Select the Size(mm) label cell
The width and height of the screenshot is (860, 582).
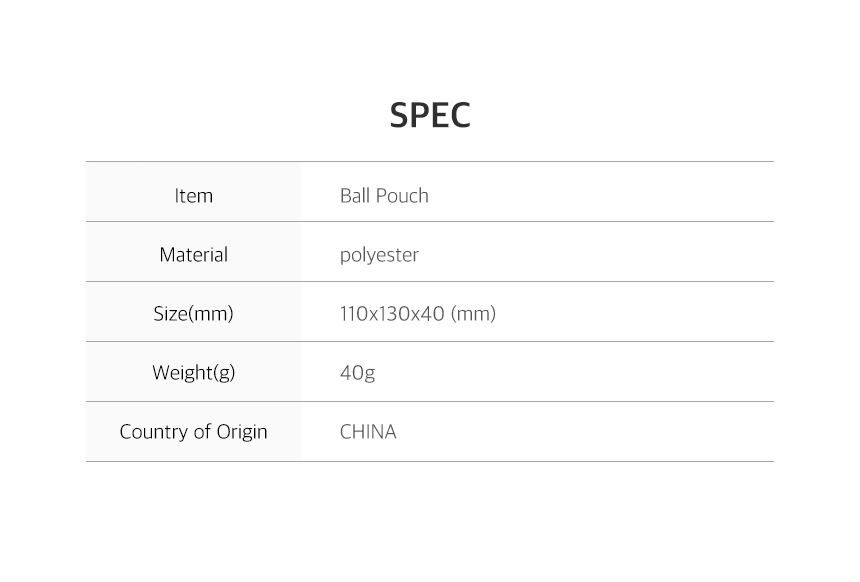point(193,312)
